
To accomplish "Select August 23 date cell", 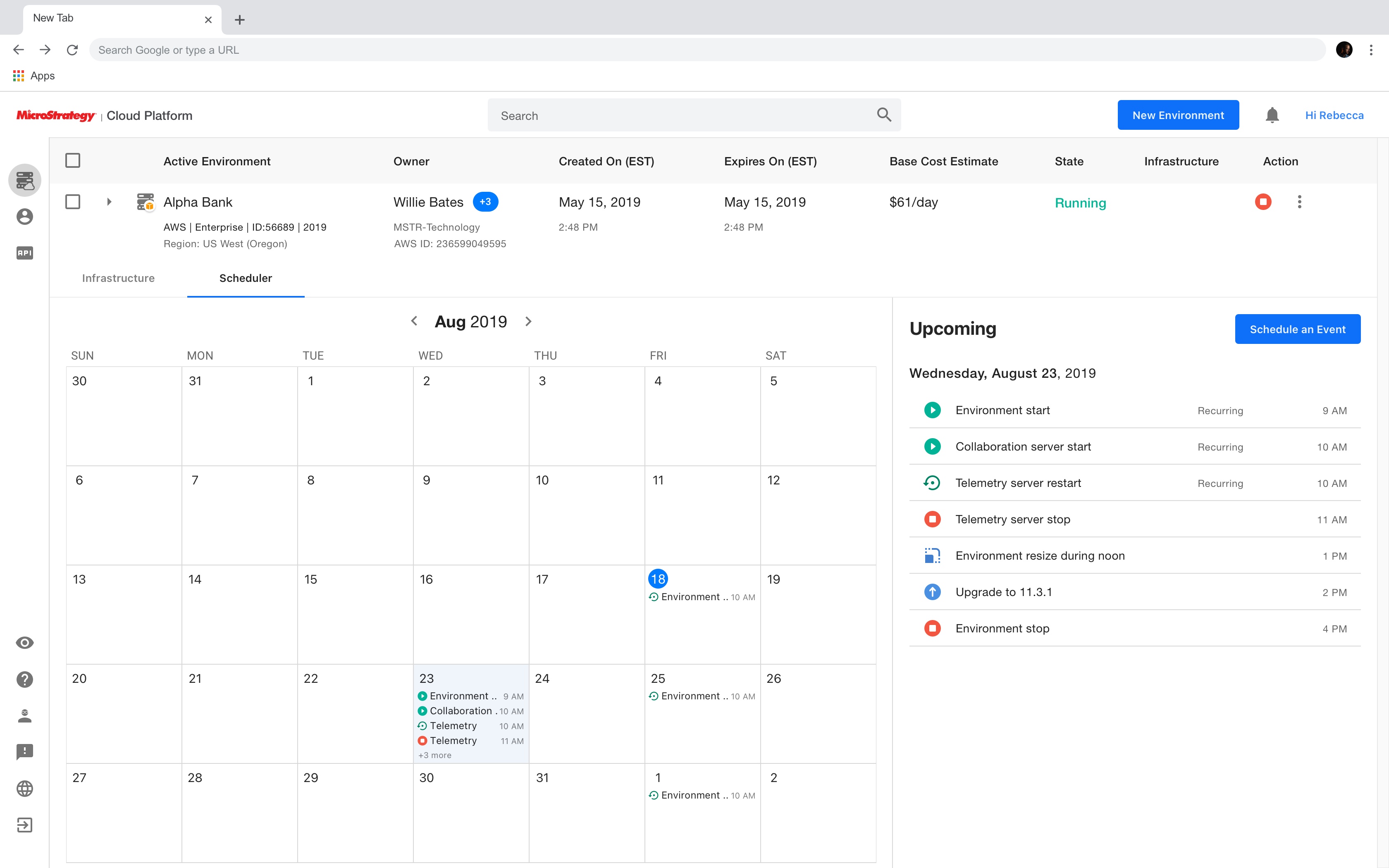I will (x=471, y=713).
